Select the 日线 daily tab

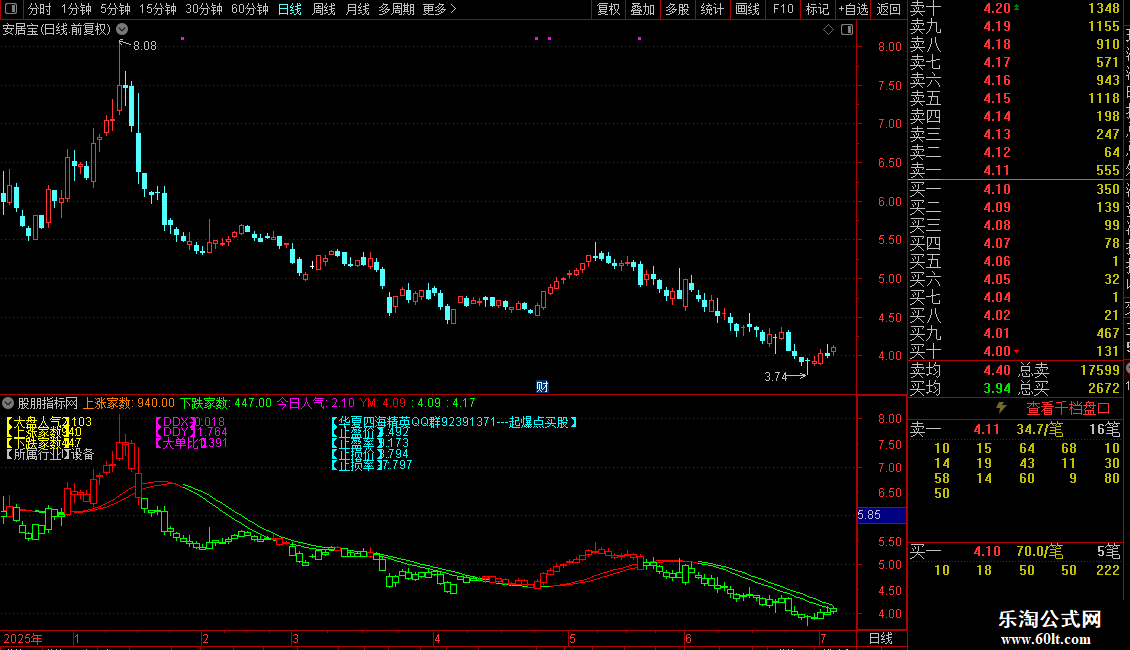(290, 9)
